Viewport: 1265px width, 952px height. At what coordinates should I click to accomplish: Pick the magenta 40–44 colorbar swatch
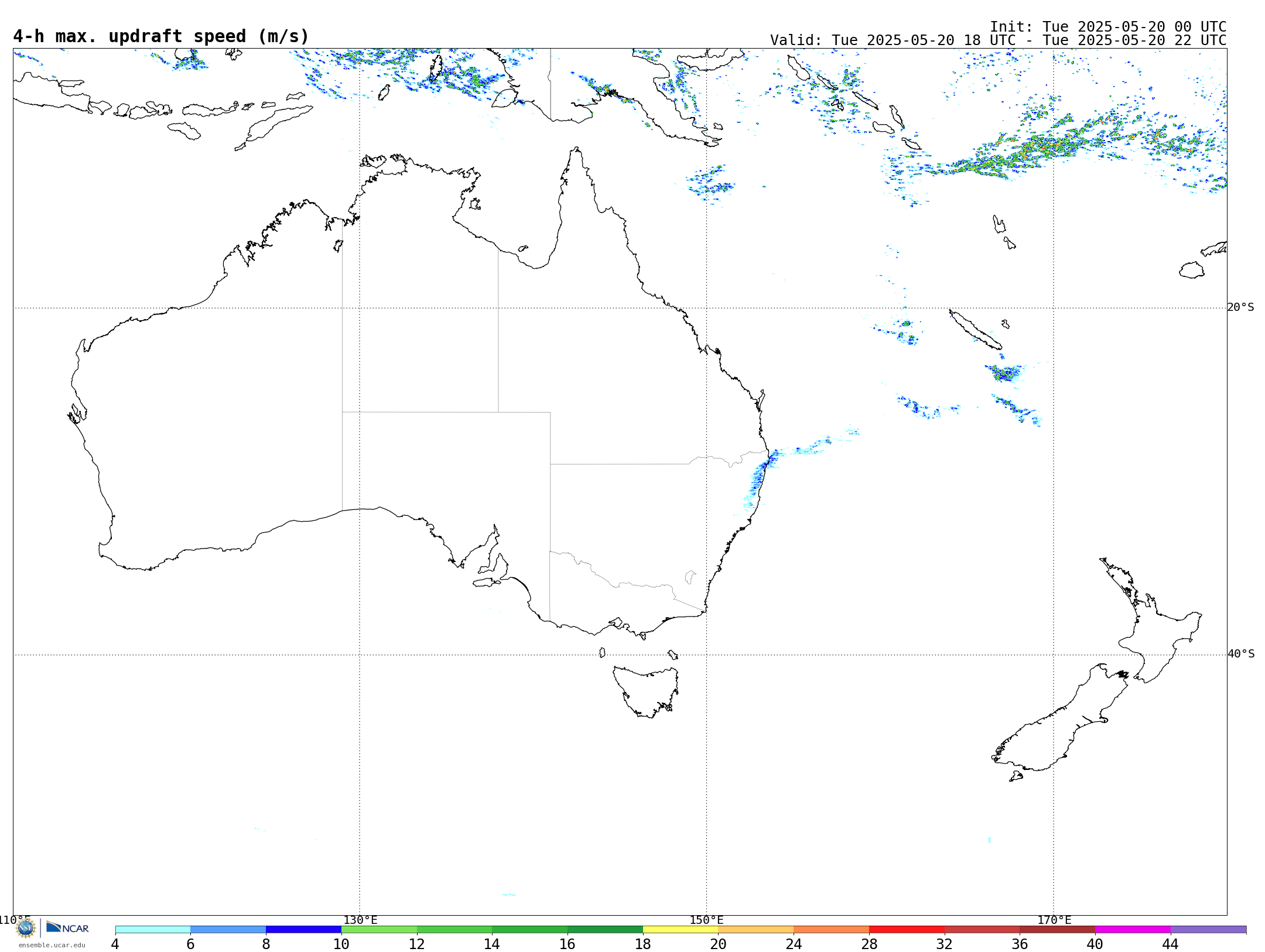(1133, 929)
